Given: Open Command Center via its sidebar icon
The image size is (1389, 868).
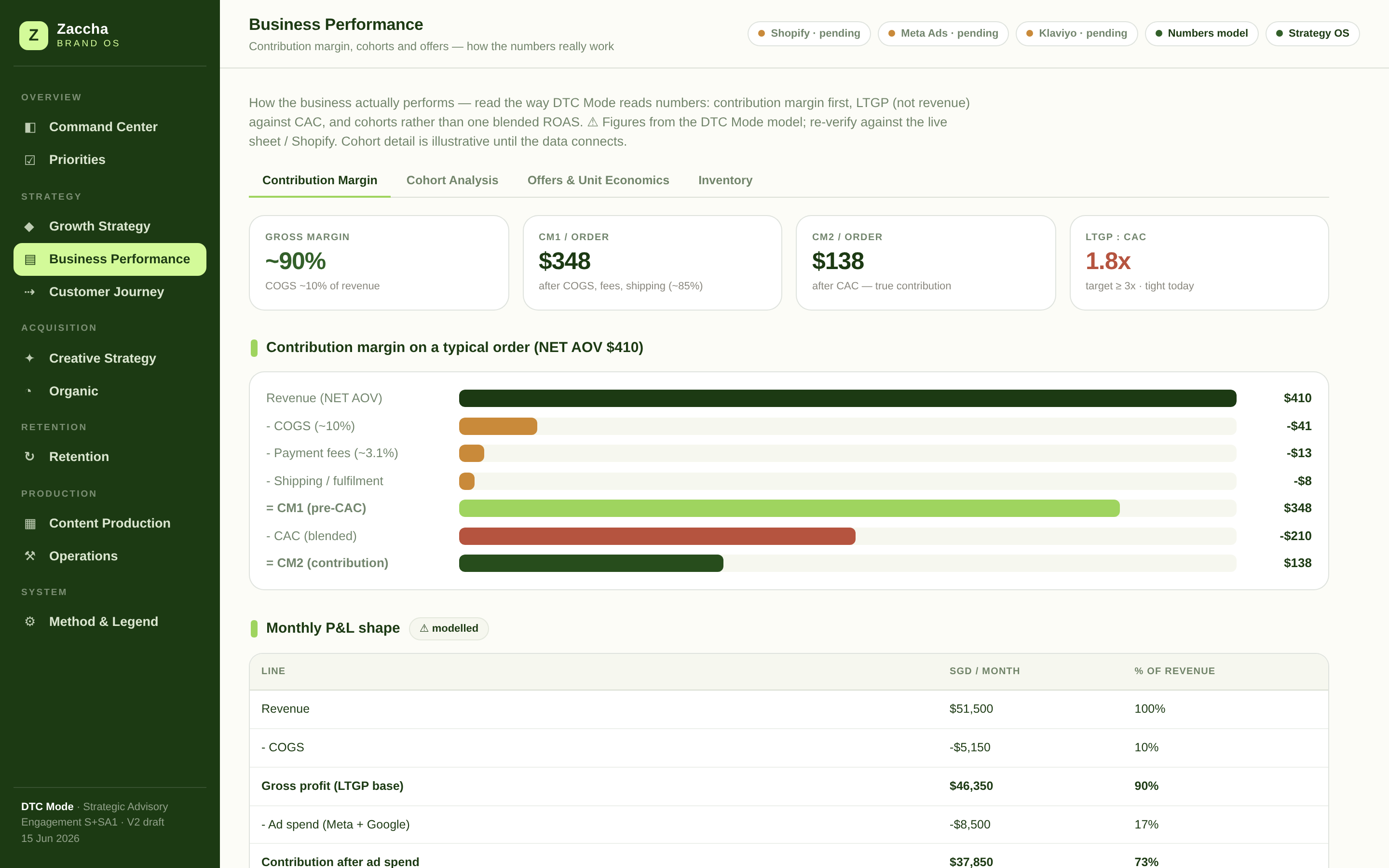Looking at the screenshot, I should click(x=30, y=127).
